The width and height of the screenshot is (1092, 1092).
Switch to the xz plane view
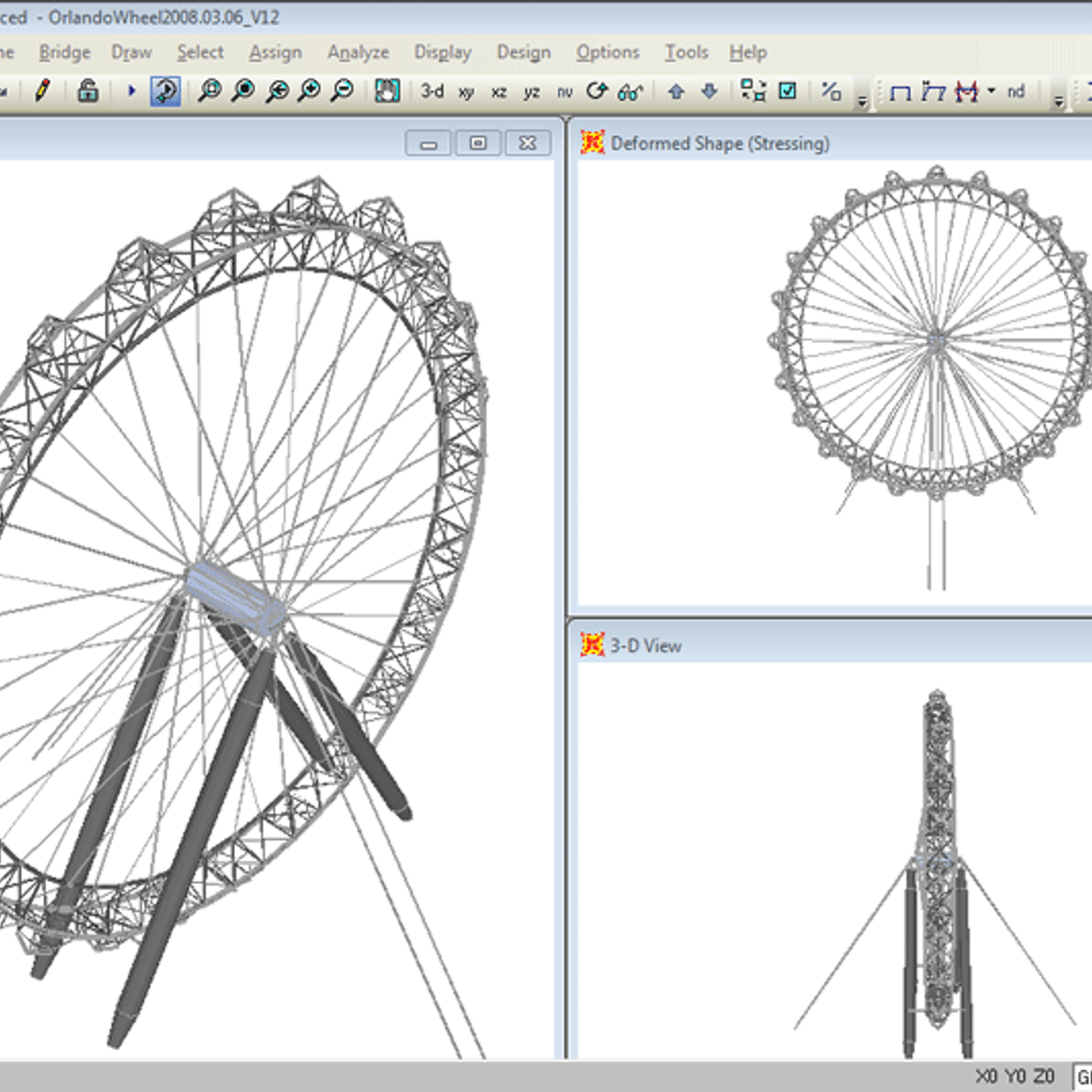499,91
